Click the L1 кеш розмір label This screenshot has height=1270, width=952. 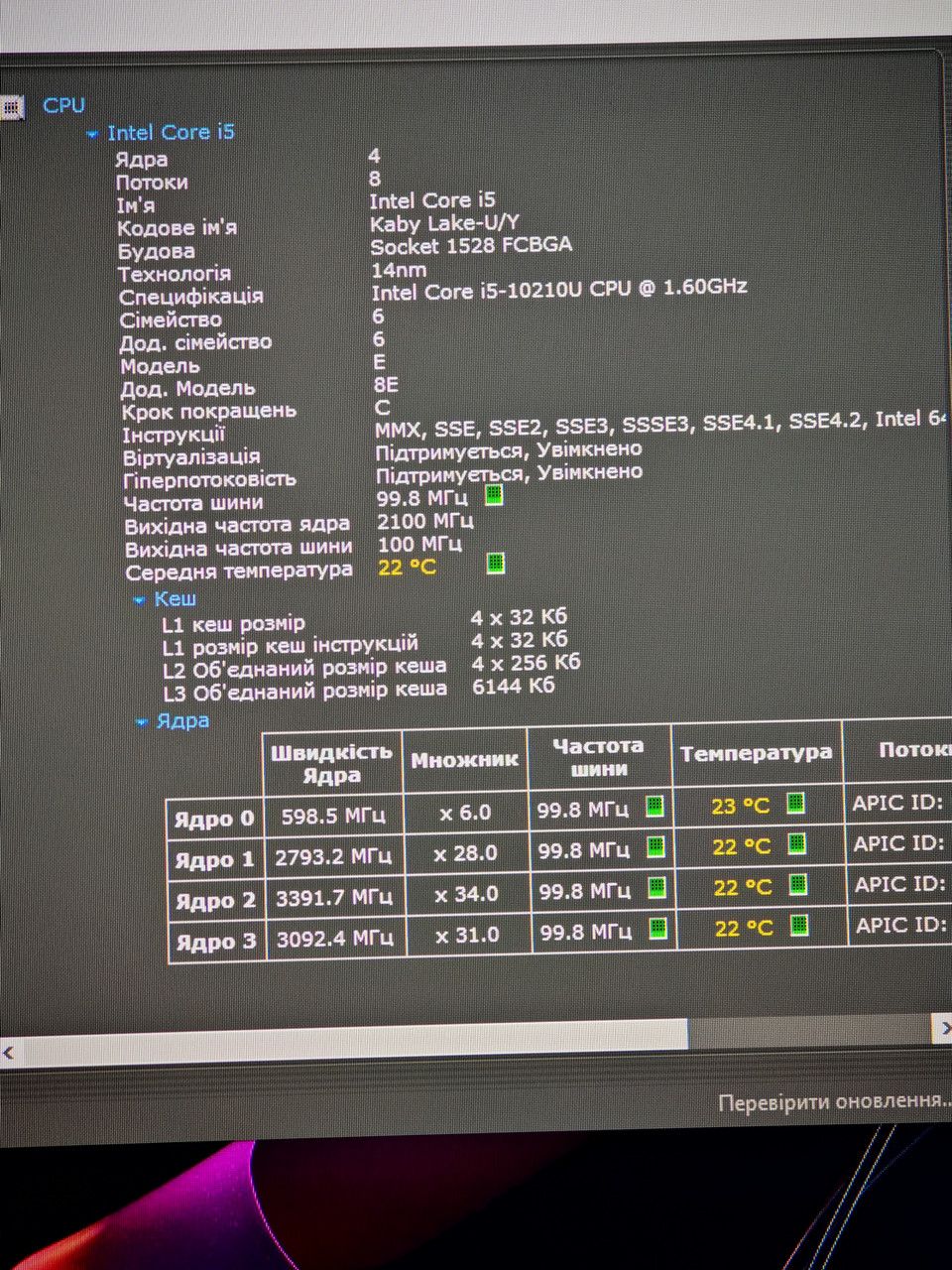pos(233,625)
